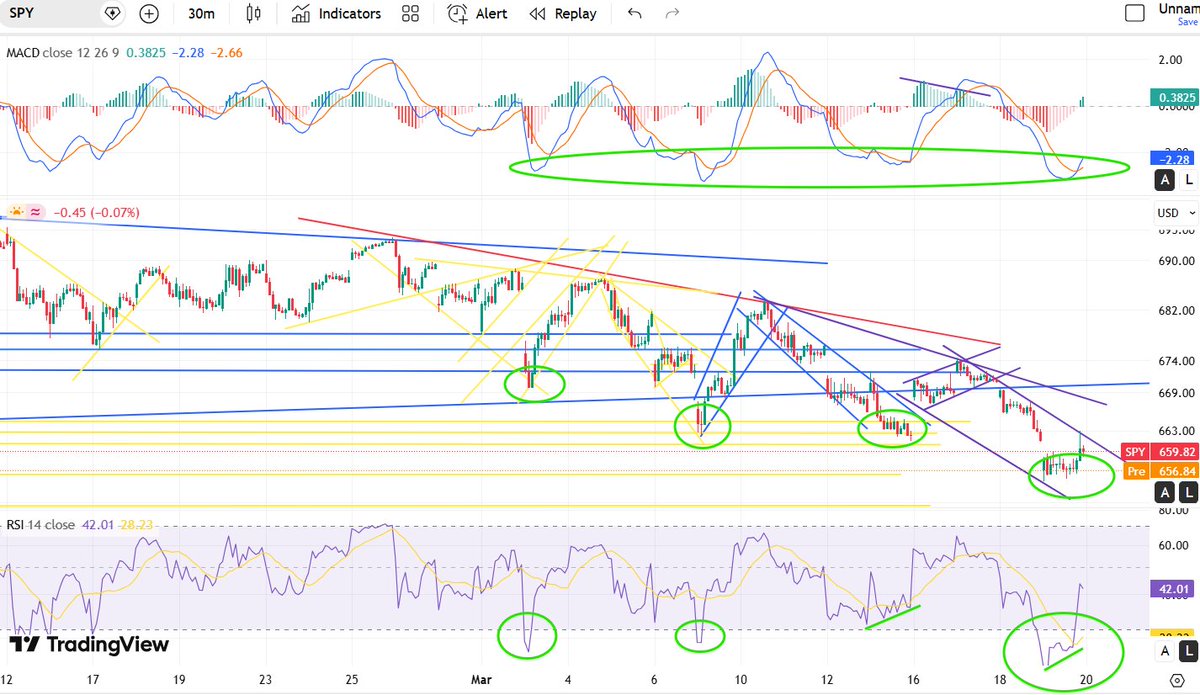Click the SPY price label 659.82
1200x695 pixels.
[1160, 451]
